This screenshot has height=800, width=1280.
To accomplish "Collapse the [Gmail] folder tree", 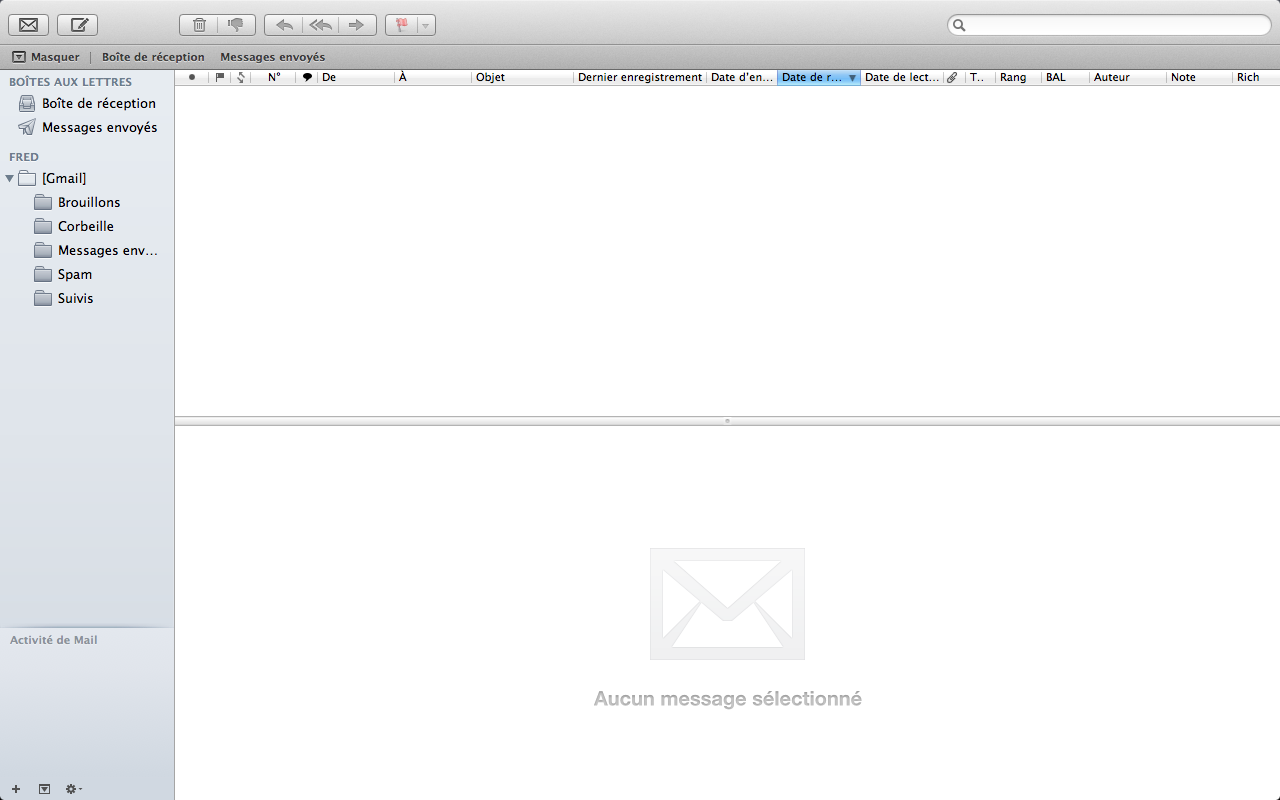I will coord(10,178).
